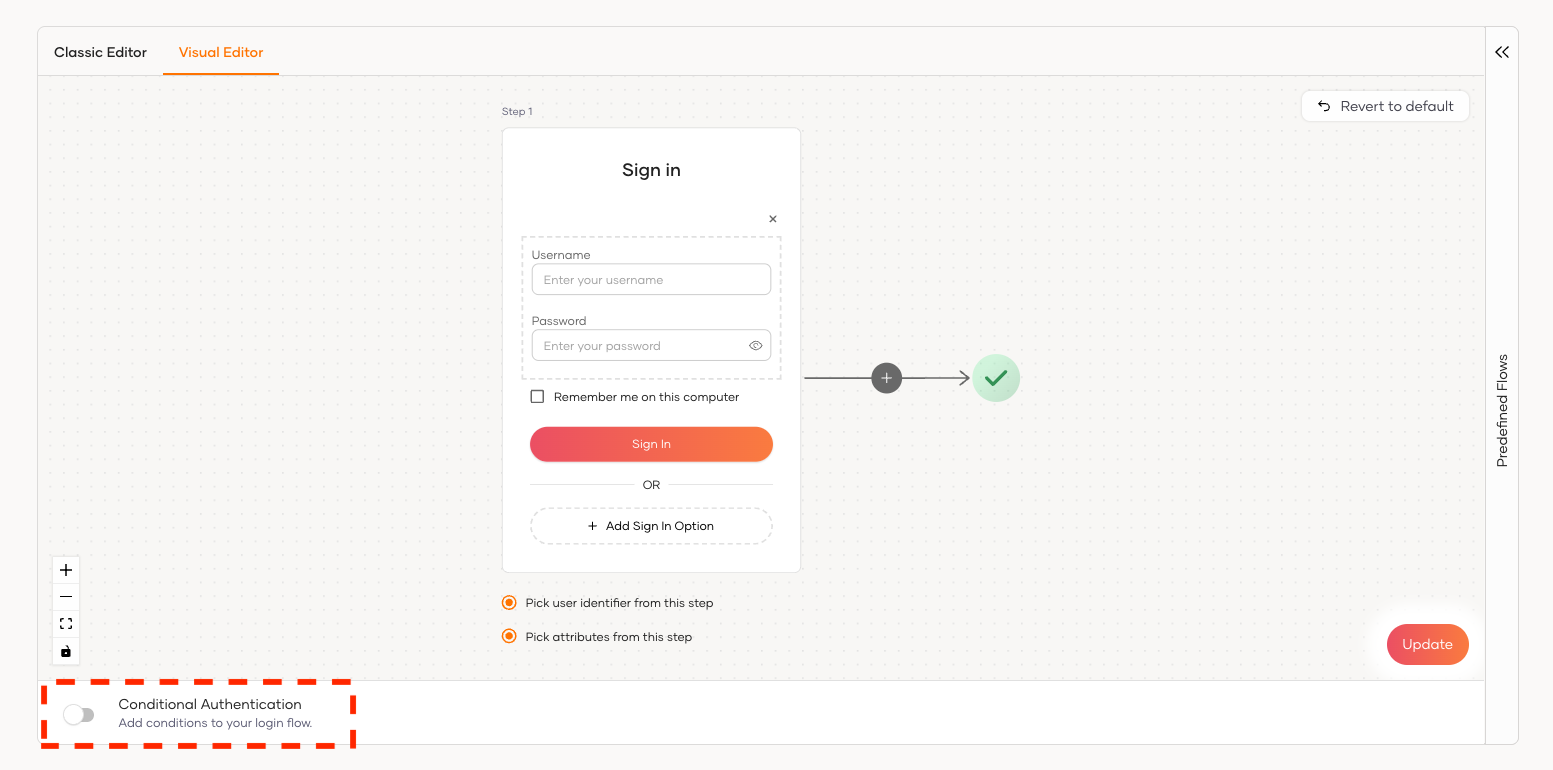This screenshot has width=1553, height=770.
Task: Click the green checkmark completion node
Action: (996, 378)
